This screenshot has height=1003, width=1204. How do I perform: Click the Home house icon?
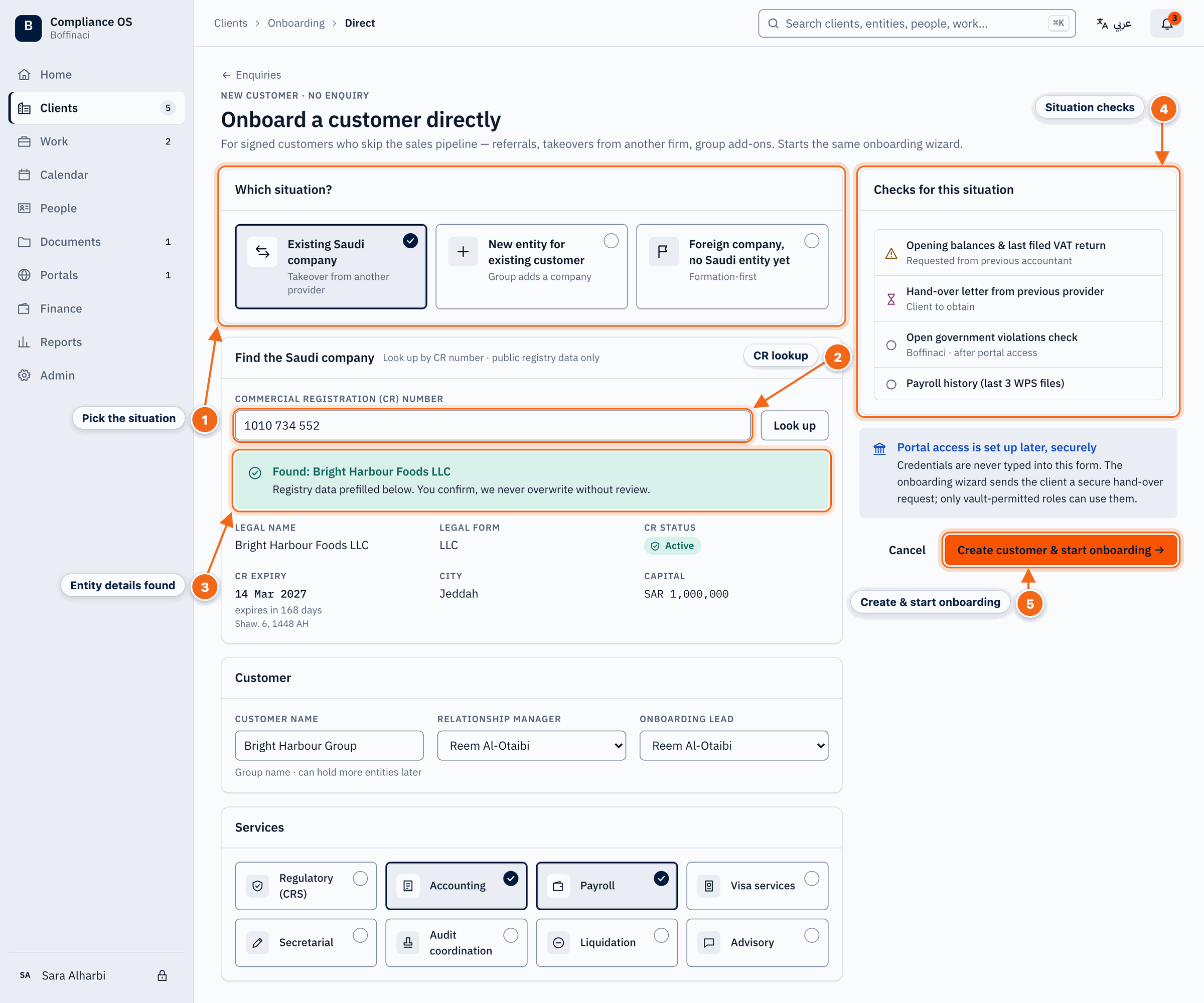click(x=24, y=75)
